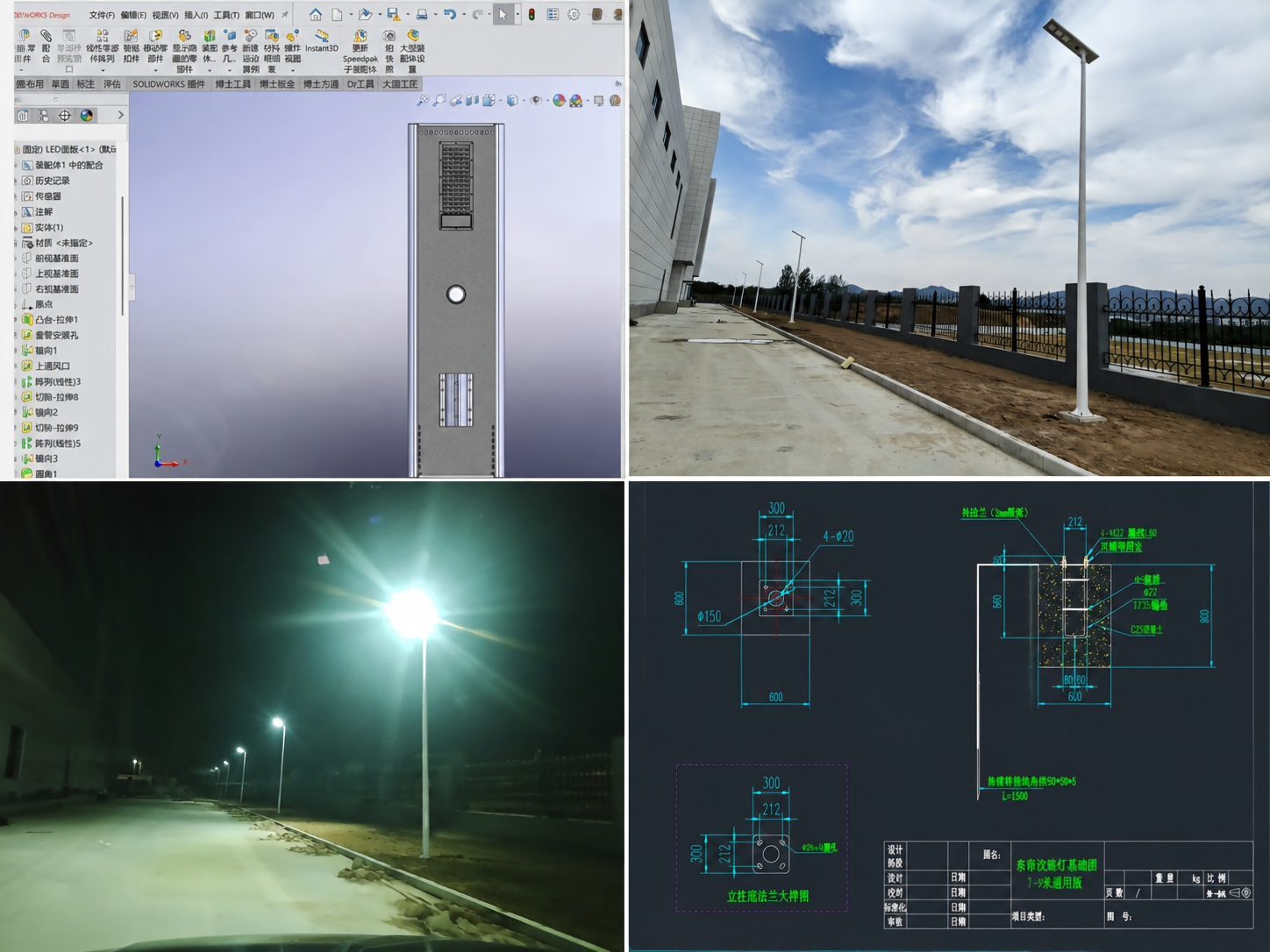This screenshot has height=952, width=1270.
Task: Click Zoom to Fit in view toolbar
Action: 423,101
